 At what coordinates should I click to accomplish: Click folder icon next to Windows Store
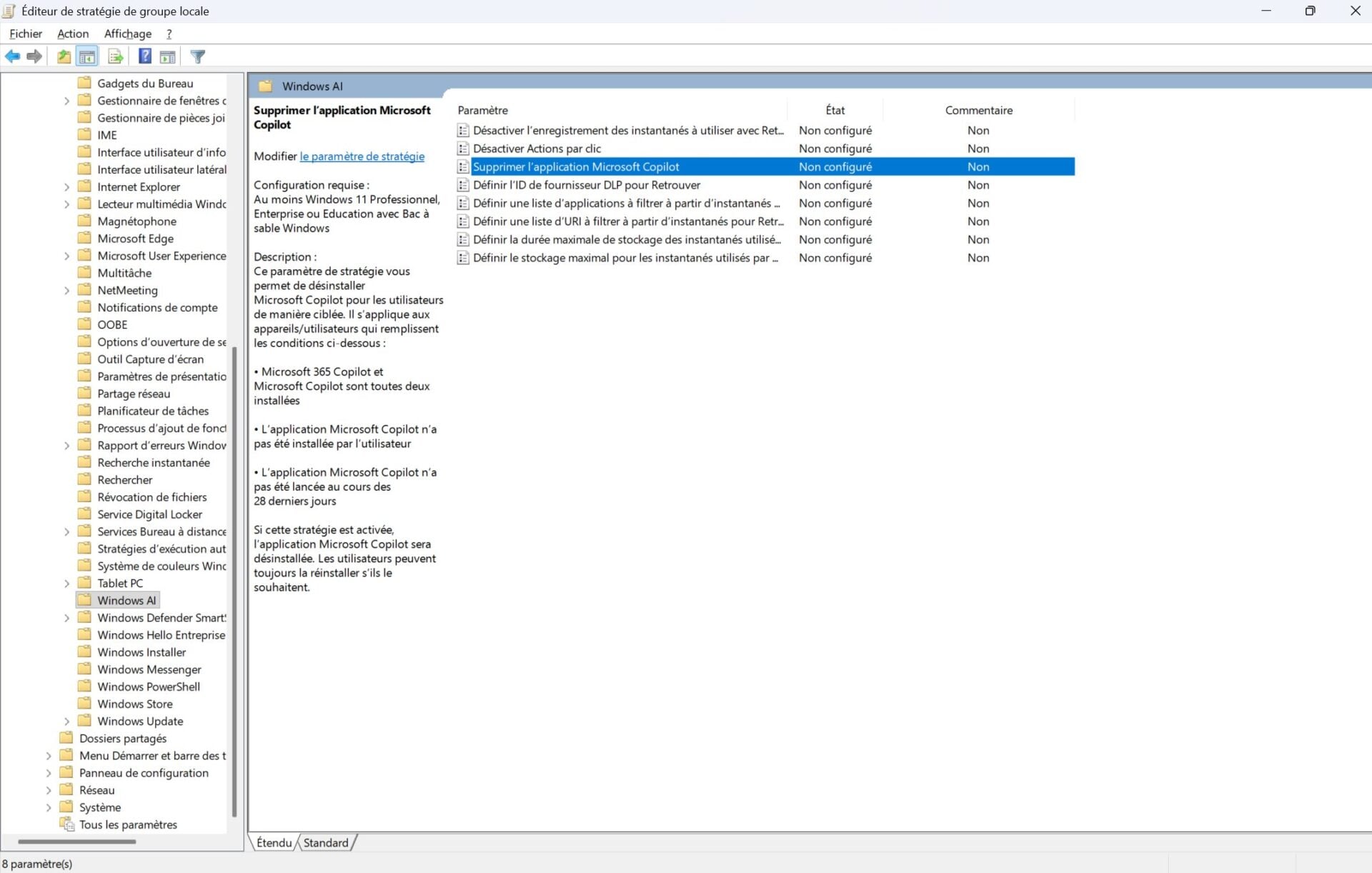[84, 704]
